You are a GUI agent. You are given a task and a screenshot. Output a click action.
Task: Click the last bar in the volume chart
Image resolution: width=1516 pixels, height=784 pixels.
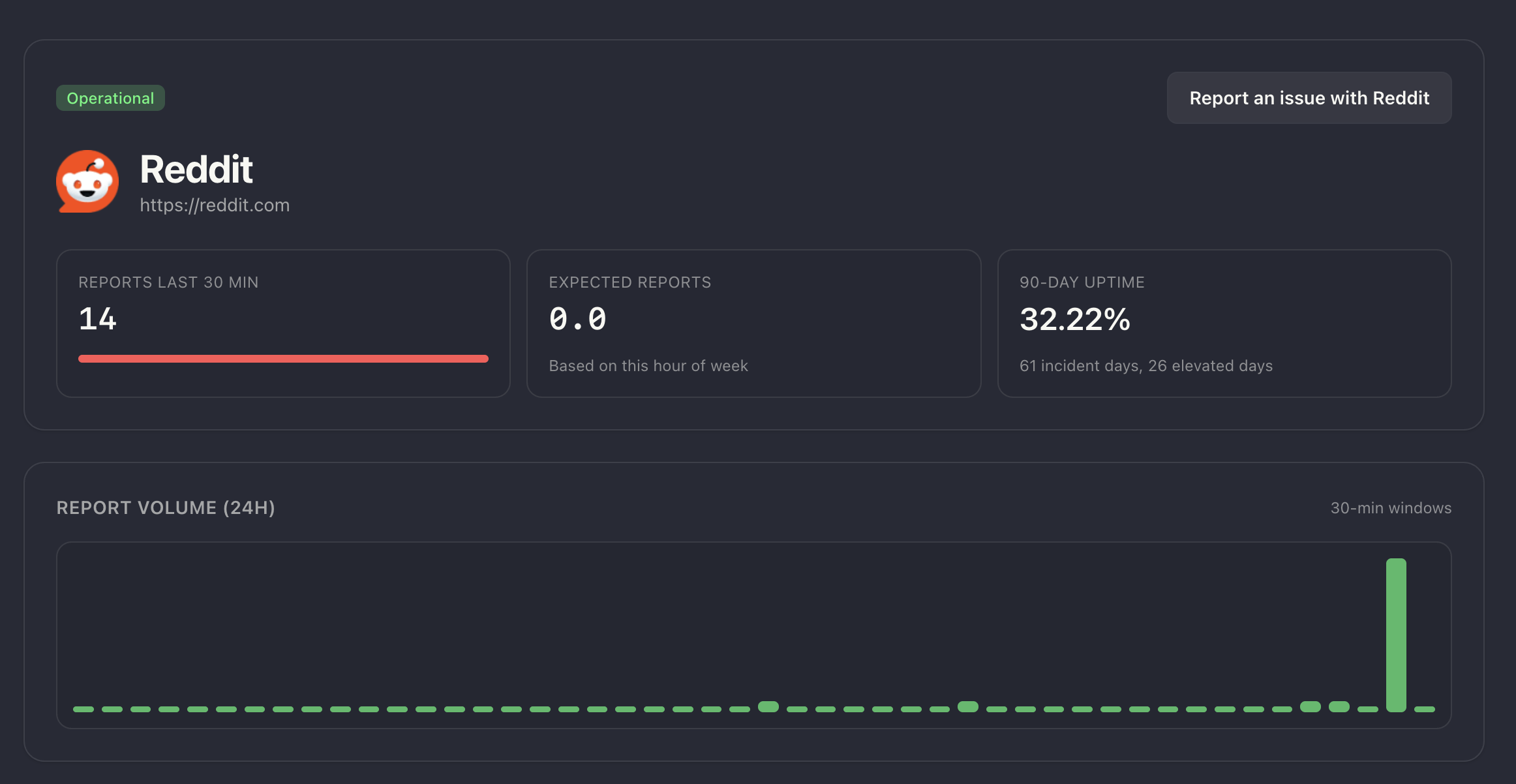pos(1424,709)
